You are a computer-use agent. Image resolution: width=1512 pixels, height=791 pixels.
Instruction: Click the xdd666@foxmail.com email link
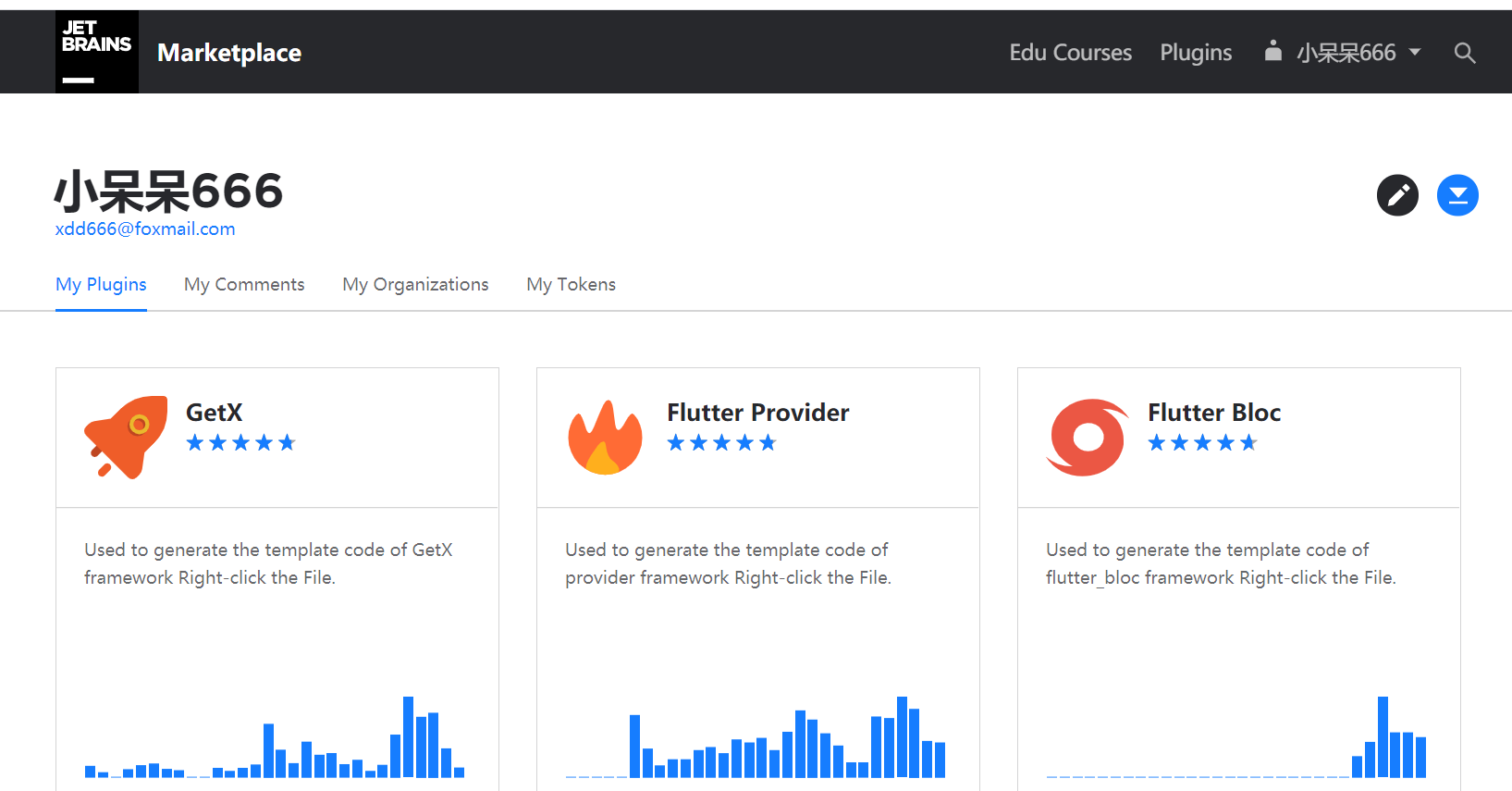pos(145,229)
